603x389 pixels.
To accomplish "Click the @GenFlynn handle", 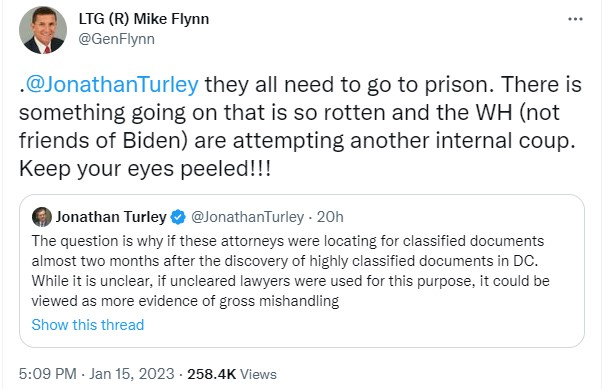I will pos(117,39).
